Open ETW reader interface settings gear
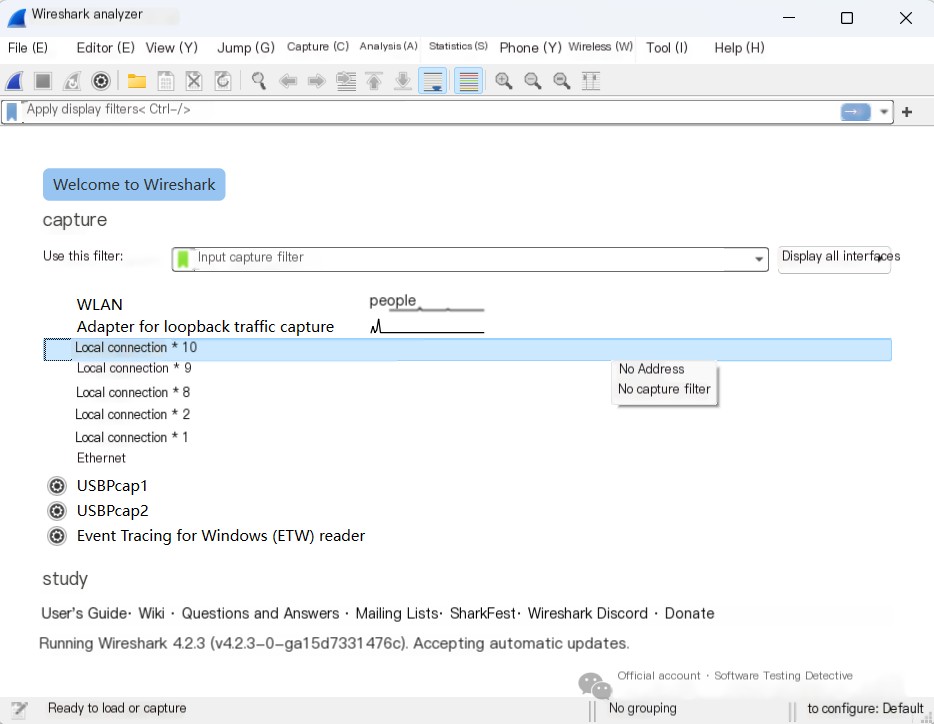The width and height of the screenshot is (934, 724). click(57, 536)
